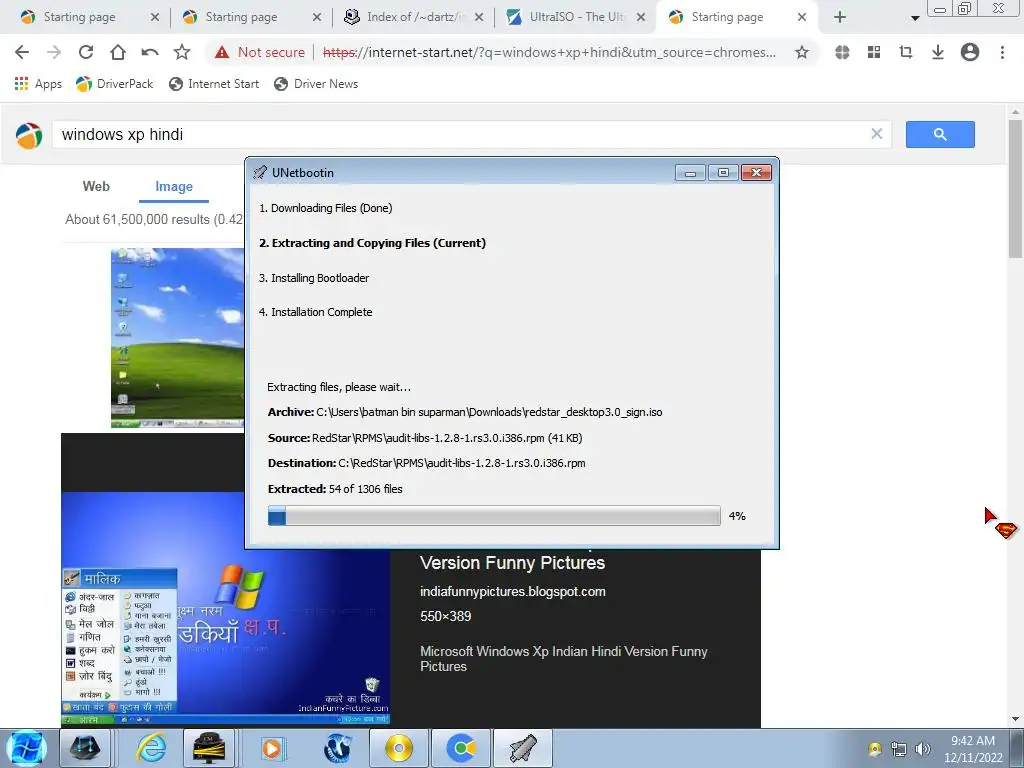Screen dimensions: 1024x768
Task: Open Windows Media Player from taskbar
Action: coord(272,748)
